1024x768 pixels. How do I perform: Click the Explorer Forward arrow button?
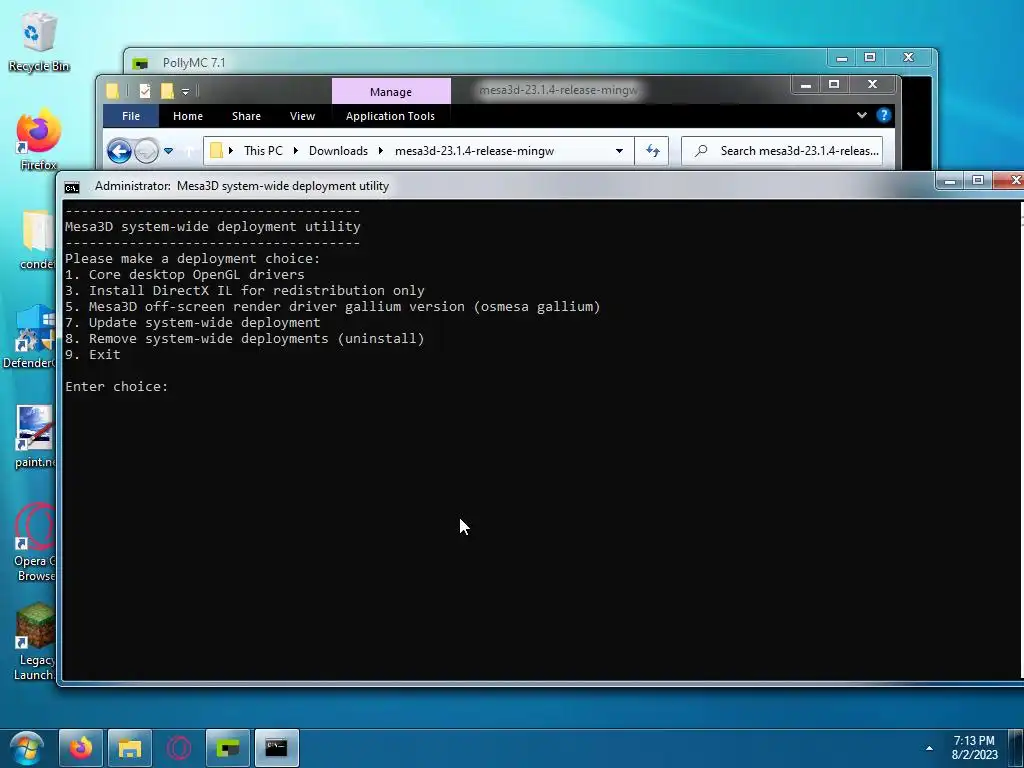(x=146, y=152)
